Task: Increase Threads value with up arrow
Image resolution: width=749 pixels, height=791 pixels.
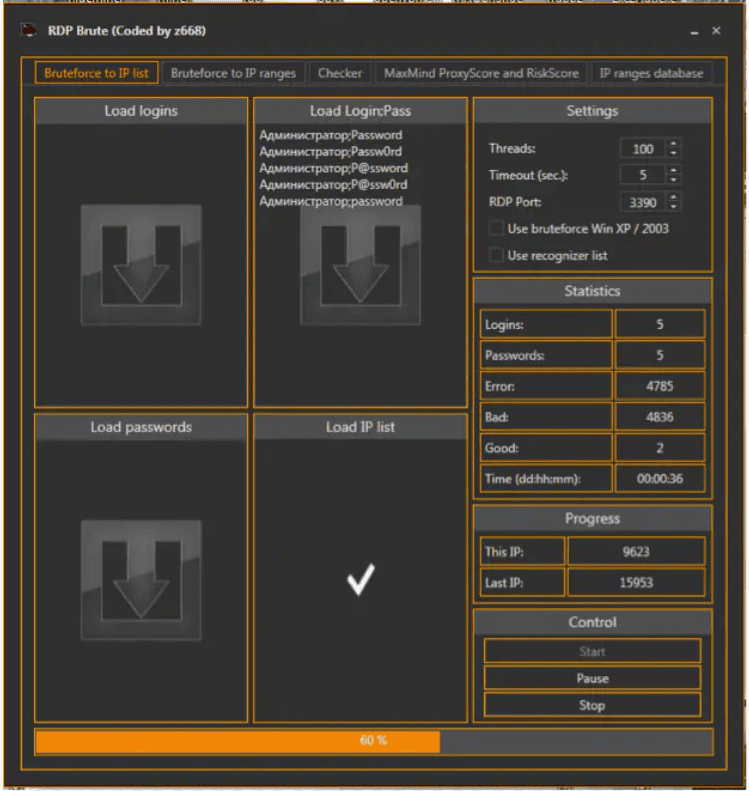Action: tap(673, 144)
